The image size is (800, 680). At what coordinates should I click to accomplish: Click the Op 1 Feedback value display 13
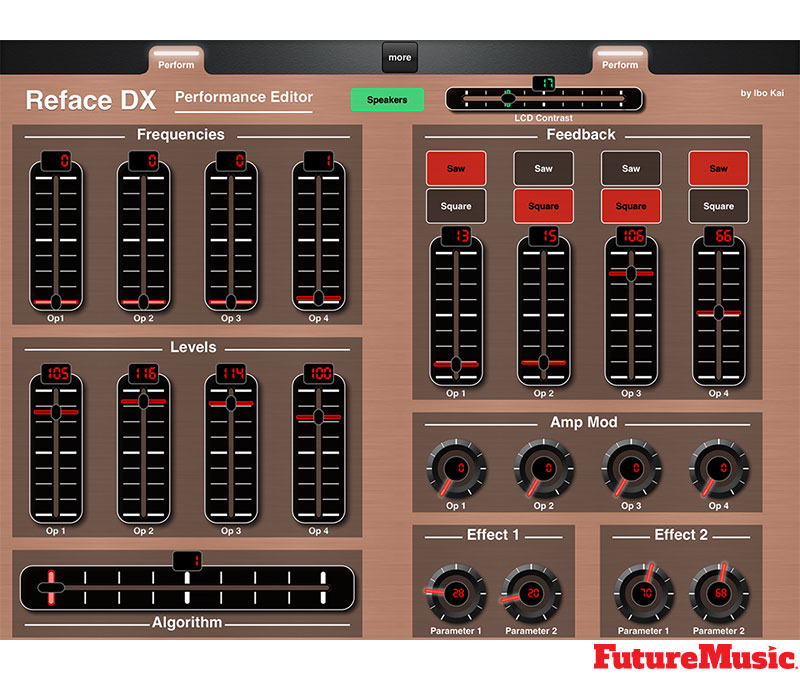pos(456,236)
